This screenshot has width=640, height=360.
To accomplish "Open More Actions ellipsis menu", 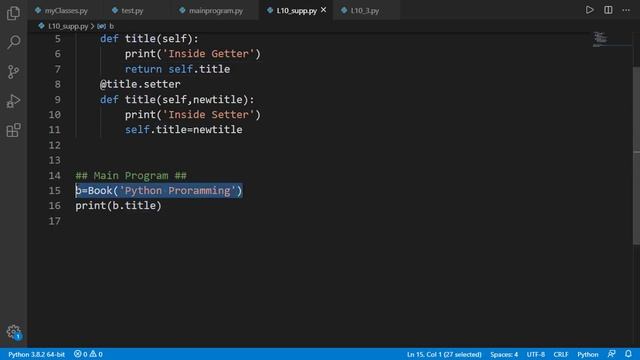I will pyautogui.click(x=626, y=10).
